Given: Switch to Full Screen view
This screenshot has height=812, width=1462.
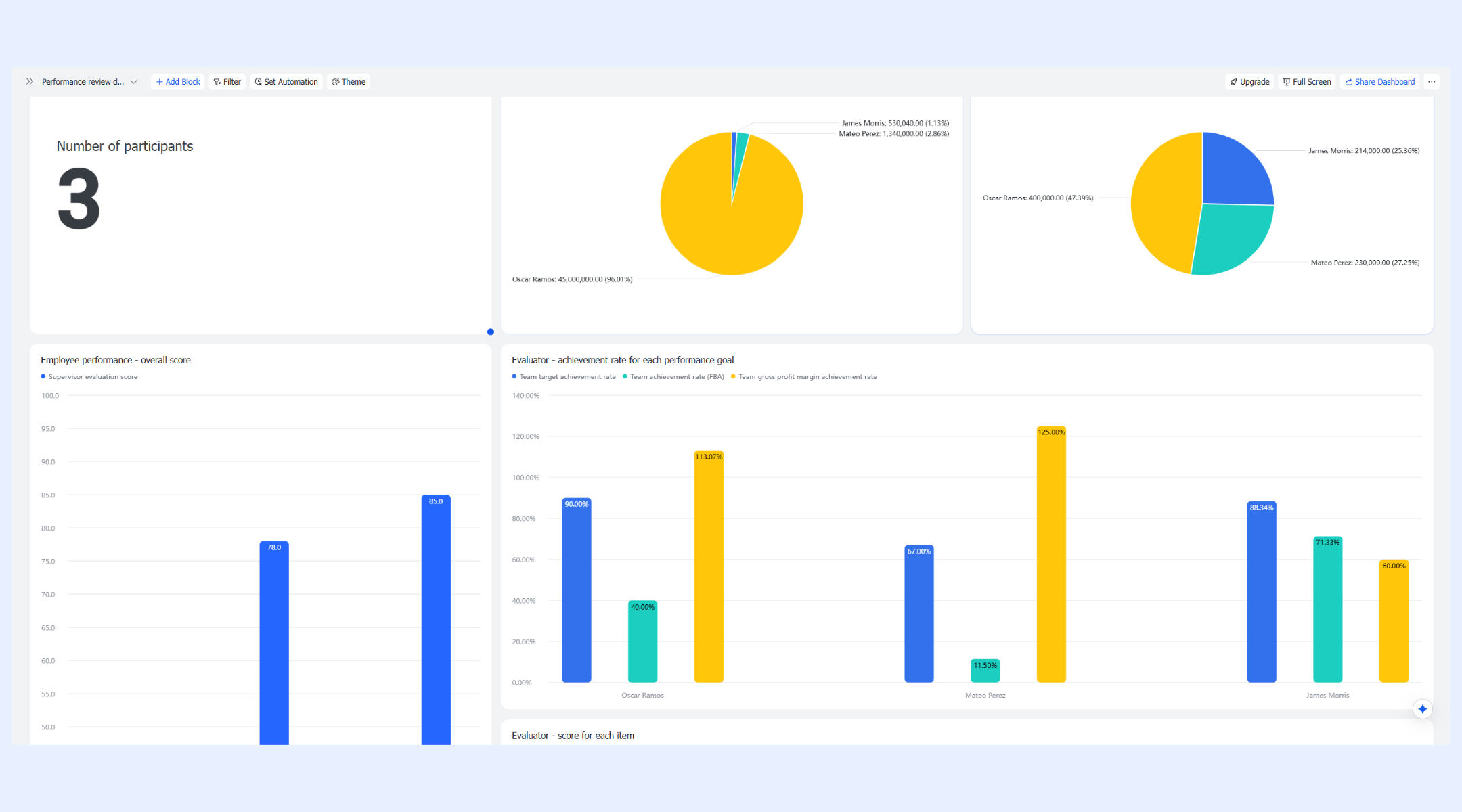Looking at the screenshot, I should [x=1307, y=82].
